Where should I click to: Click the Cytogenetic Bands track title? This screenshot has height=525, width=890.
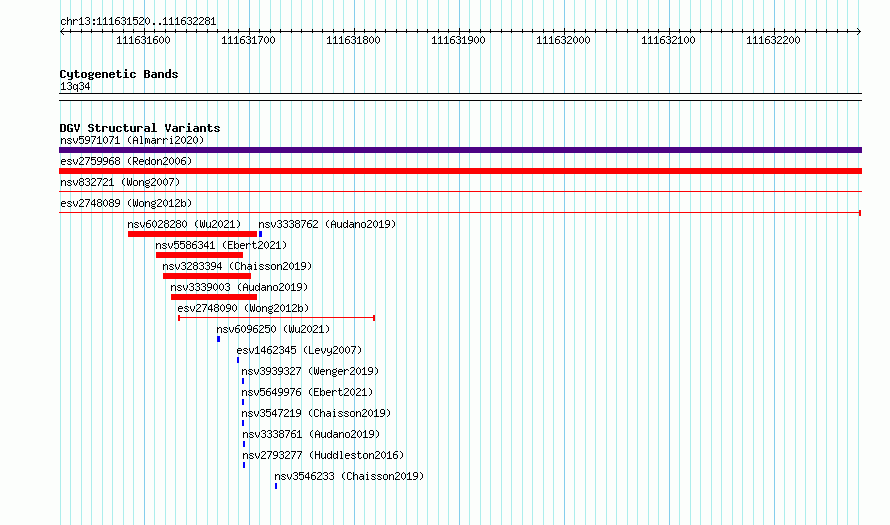tap(119, 74)
